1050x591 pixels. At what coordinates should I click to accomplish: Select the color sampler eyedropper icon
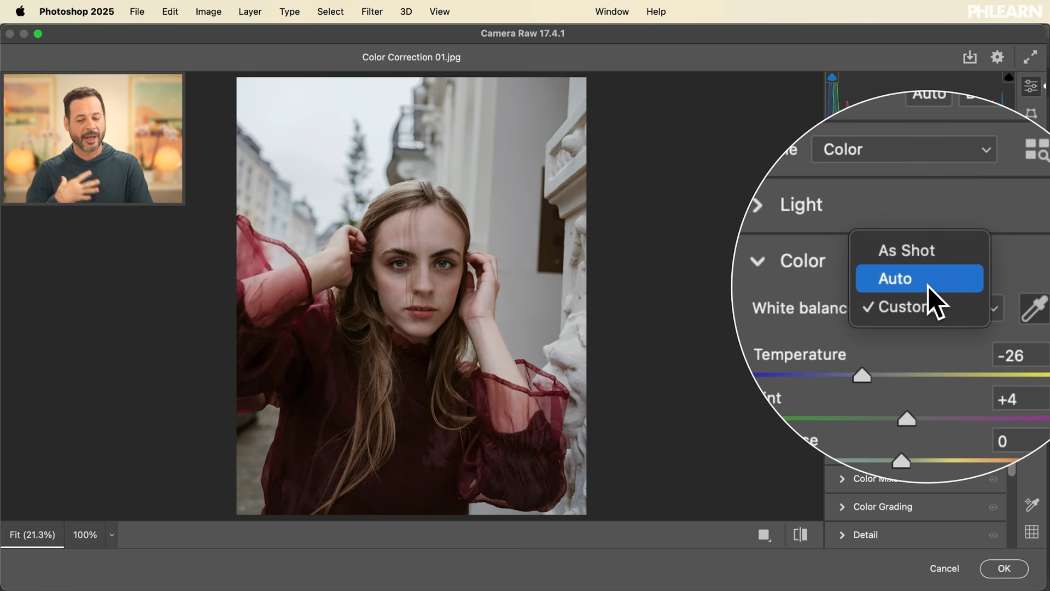tap(1031, 504)
